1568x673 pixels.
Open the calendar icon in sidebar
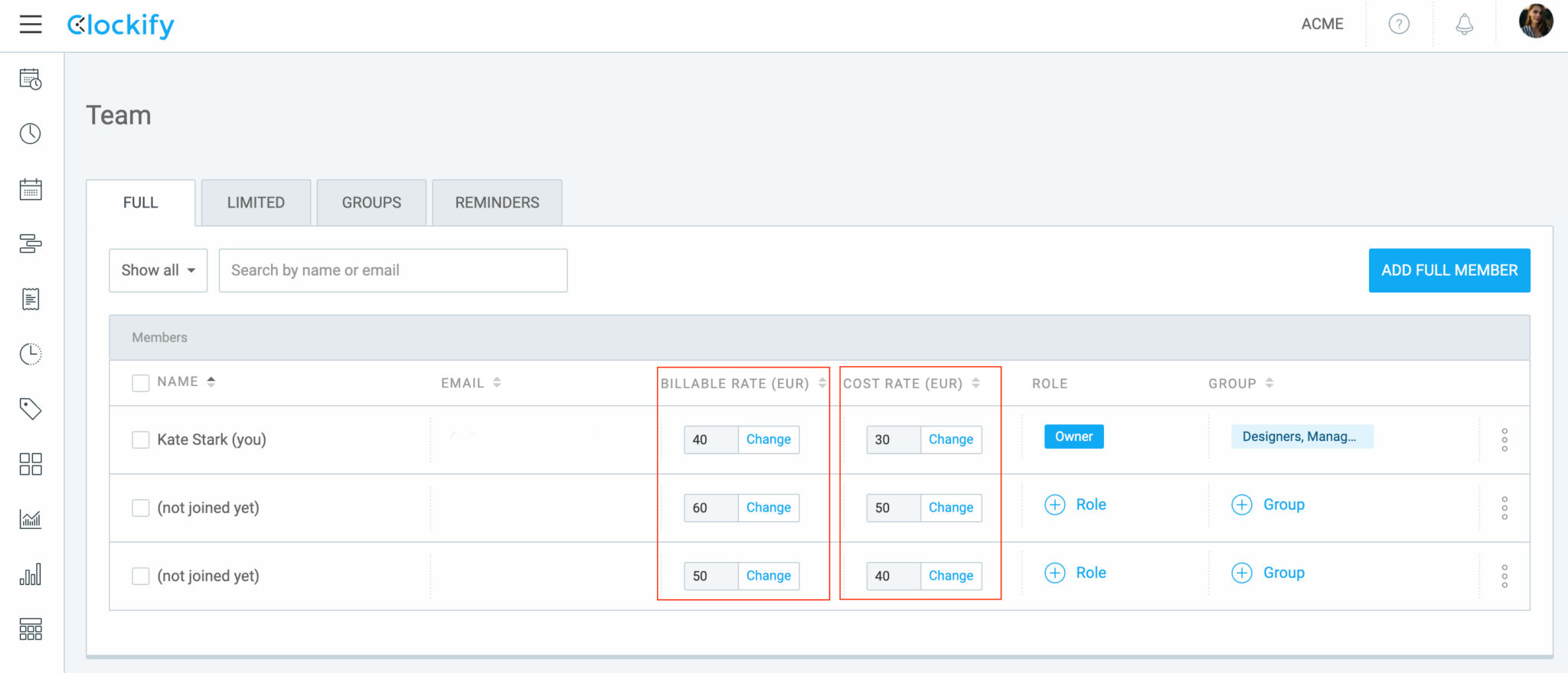31,189
